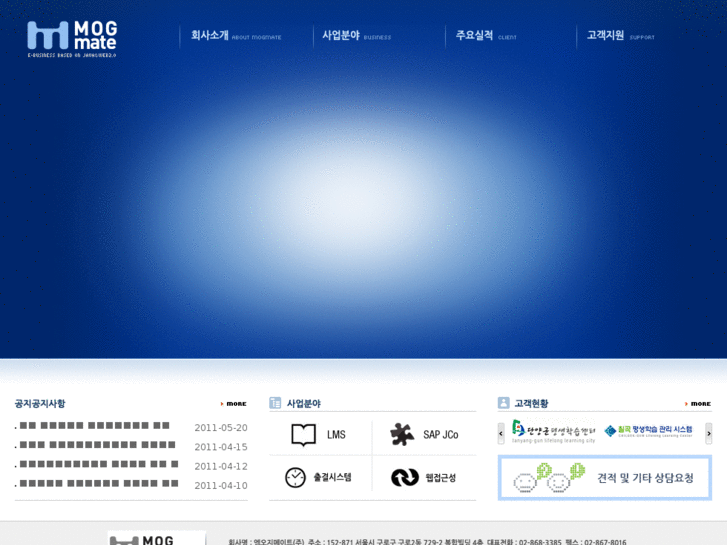Image resolution: width=727 pixels, height=545 pixels.
Task: Select the 웹접근성 circular arrows icon
Action: pyautogui.click(x=405, y=477)
